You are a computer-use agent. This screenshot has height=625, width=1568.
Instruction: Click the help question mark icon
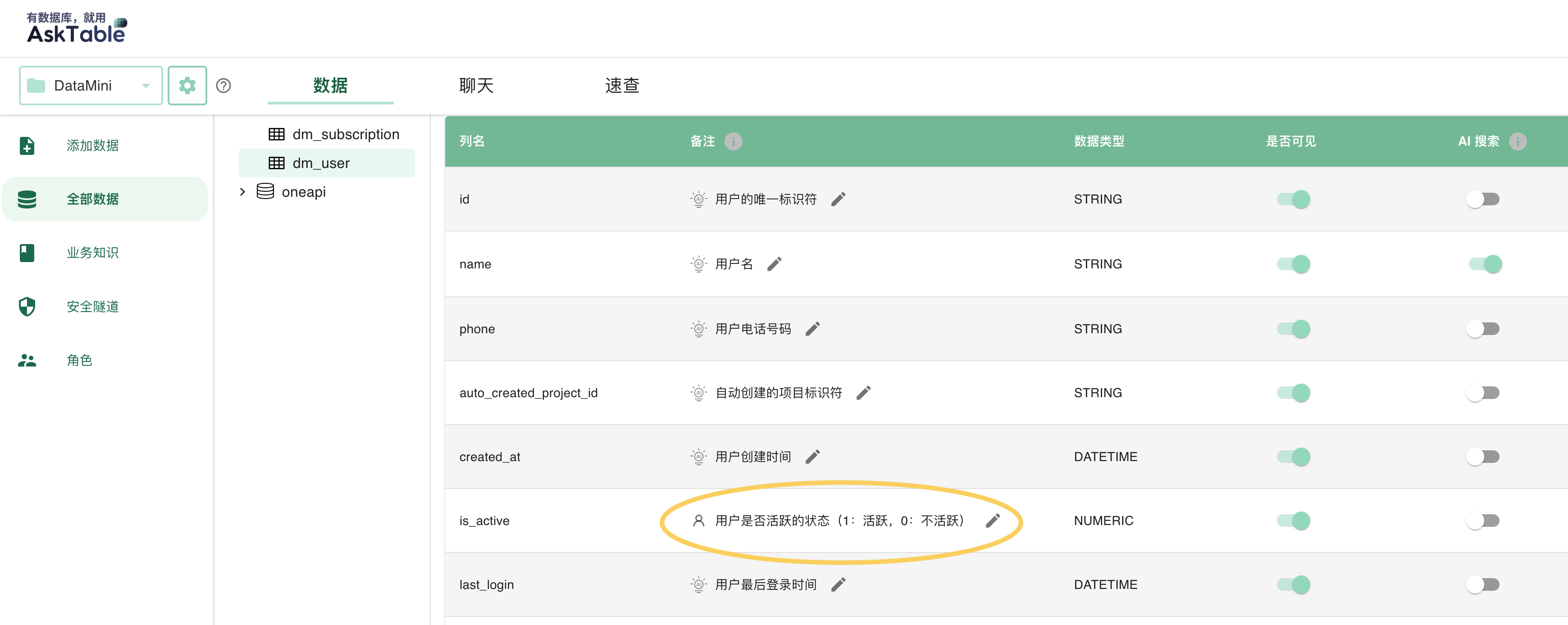tap(223, 85)
